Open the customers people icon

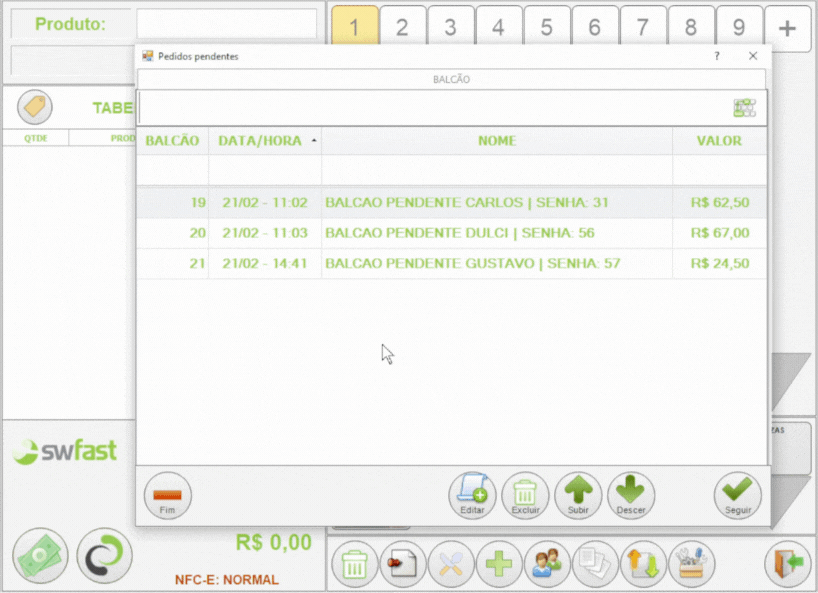[547, 564]
